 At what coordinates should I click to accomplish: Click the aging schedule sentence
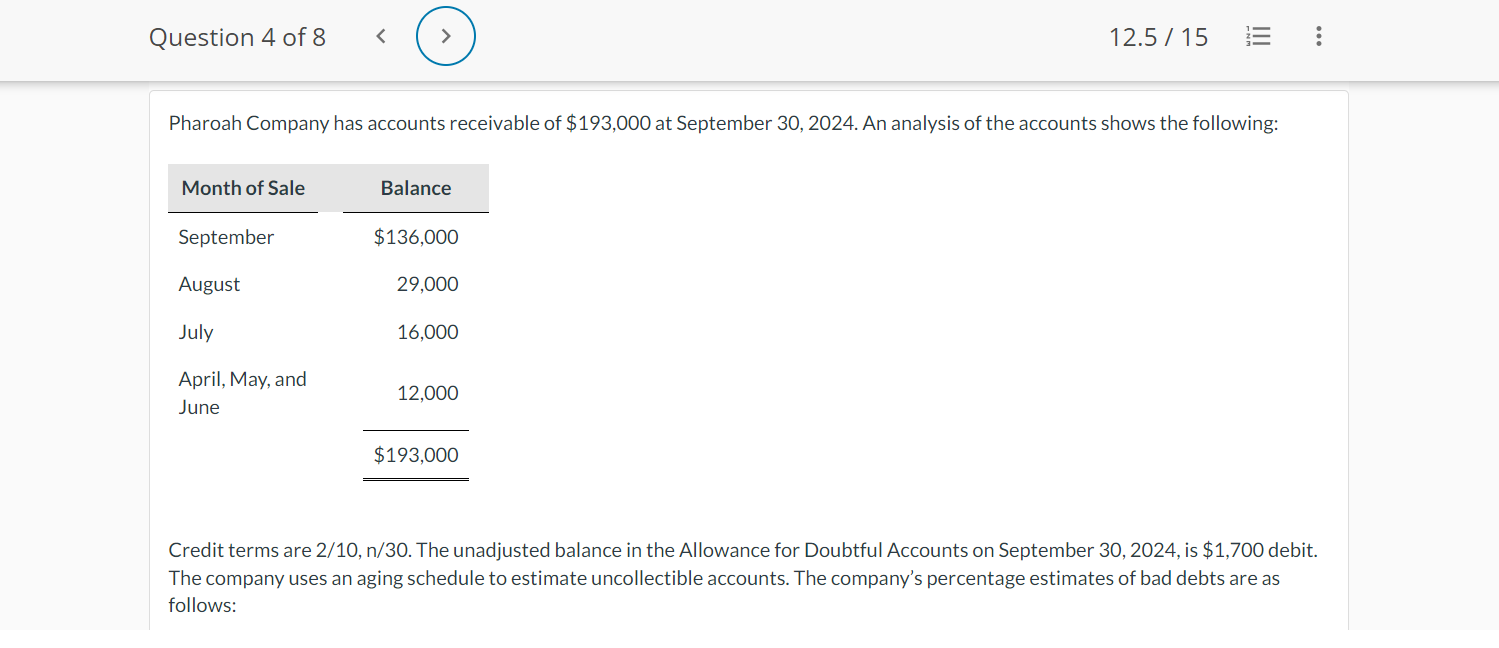723,578
